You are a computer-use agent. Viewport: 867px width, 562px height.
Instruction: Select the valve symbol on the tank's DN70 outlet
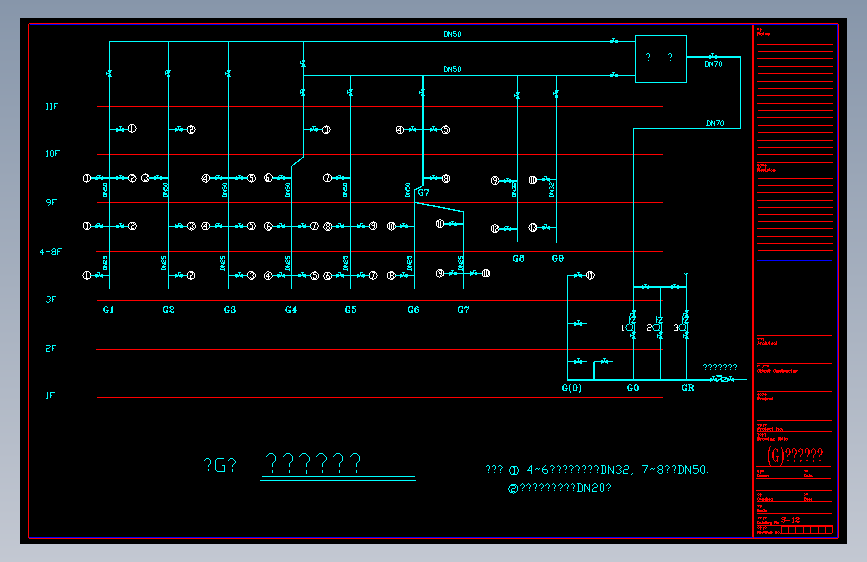click(x=713, y=56)
